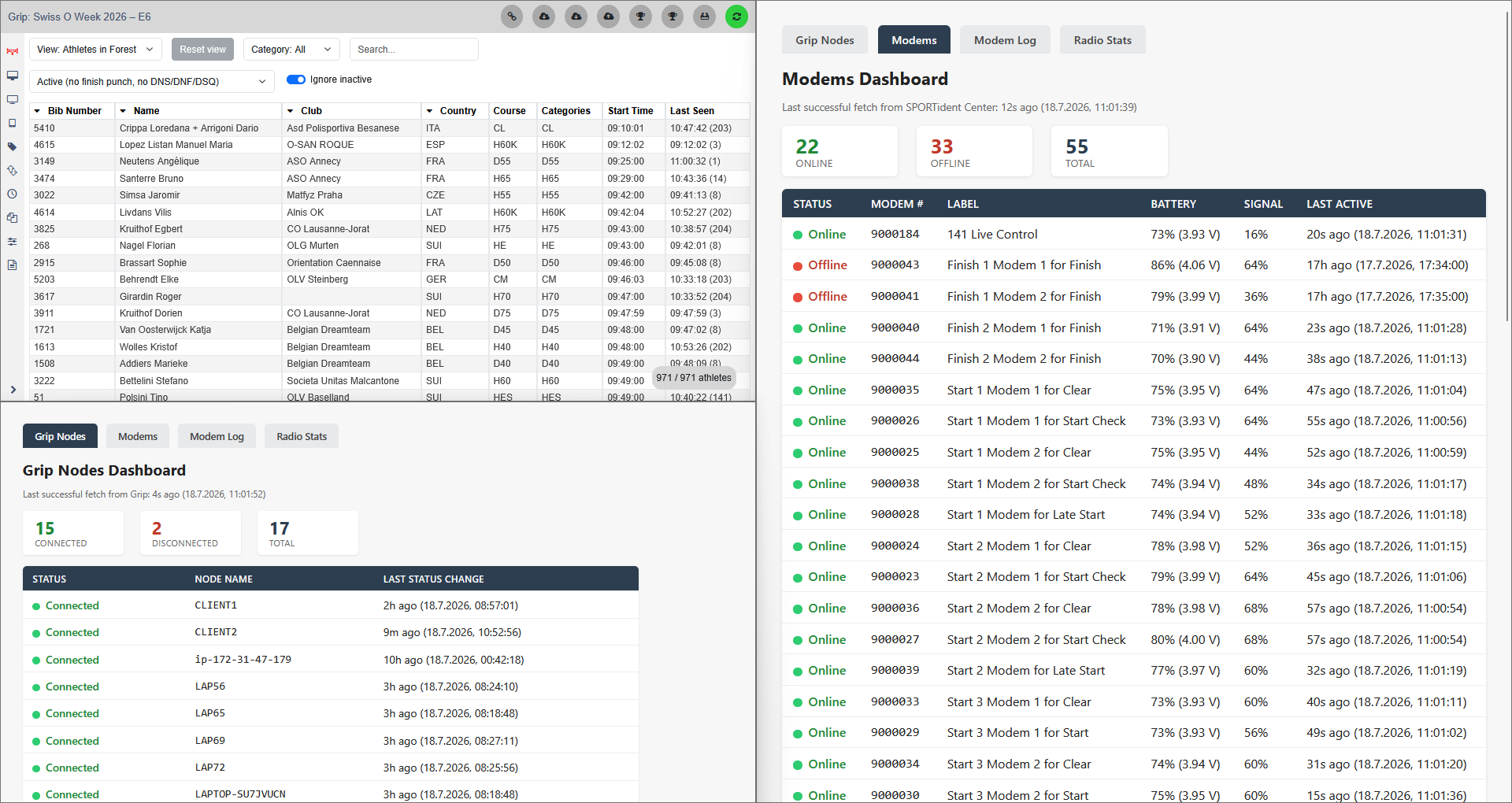This screenshot has width=1512, height=803.
Task: Click the chain link icon in top toolbar
Action: pyautogui.click(x=512, y=17)
